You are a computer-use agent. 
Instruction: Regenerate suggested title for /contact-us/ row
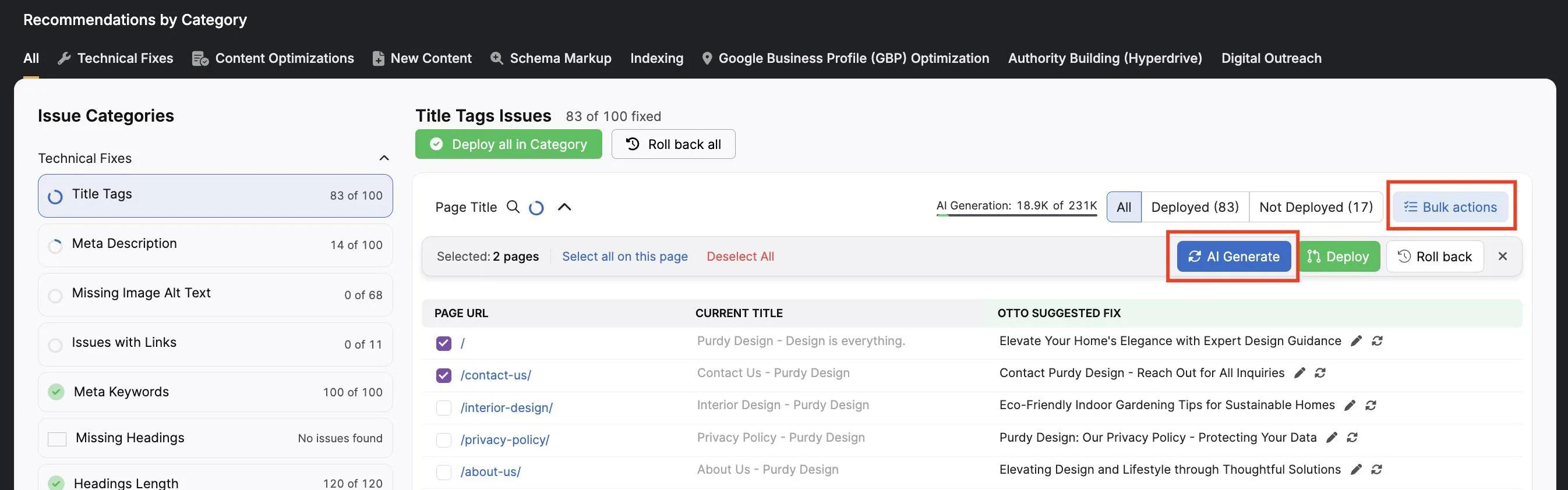click(x=1320, y=372)
